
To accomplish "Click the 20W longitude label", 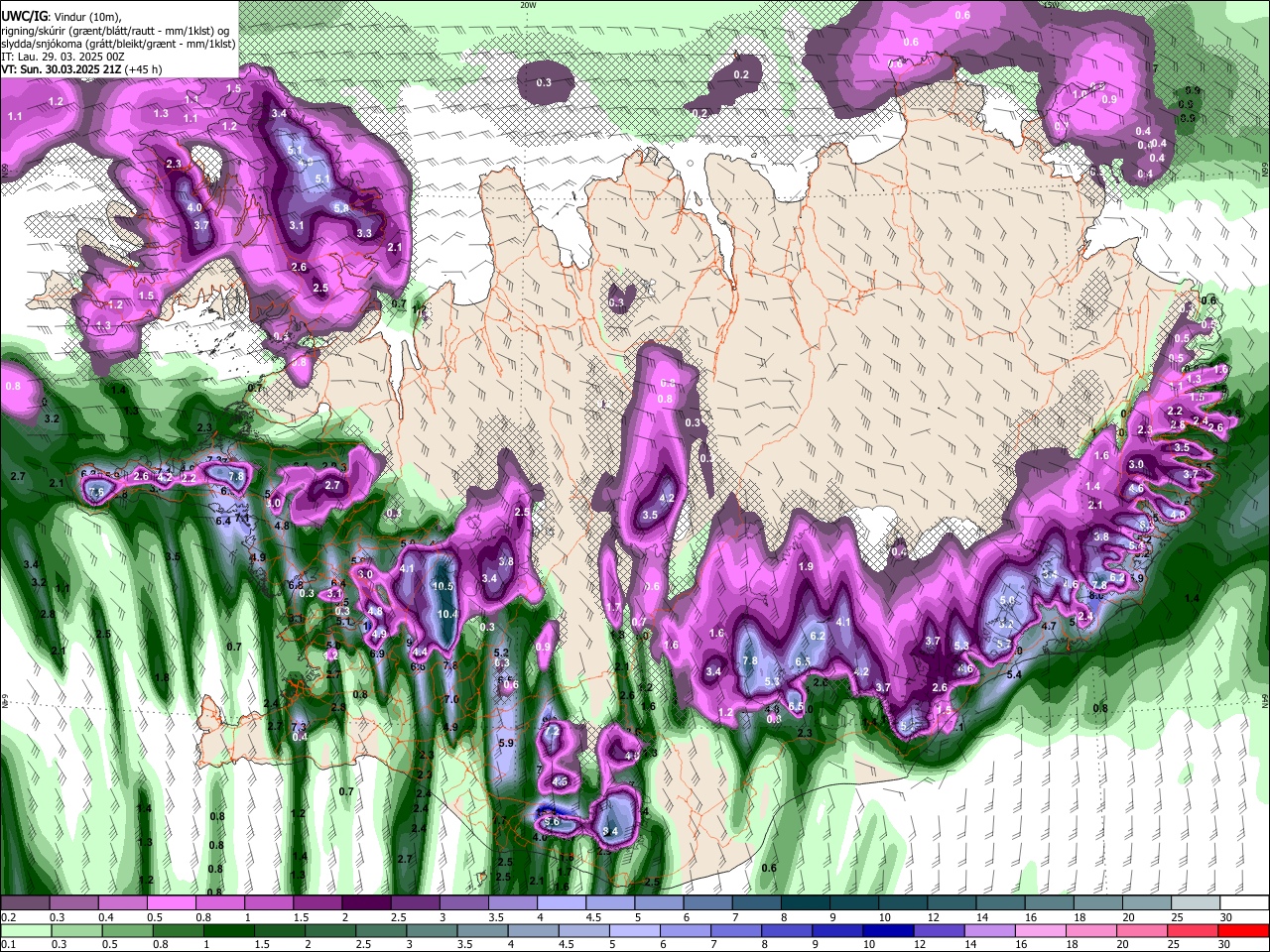I will (x=528, y=5).
